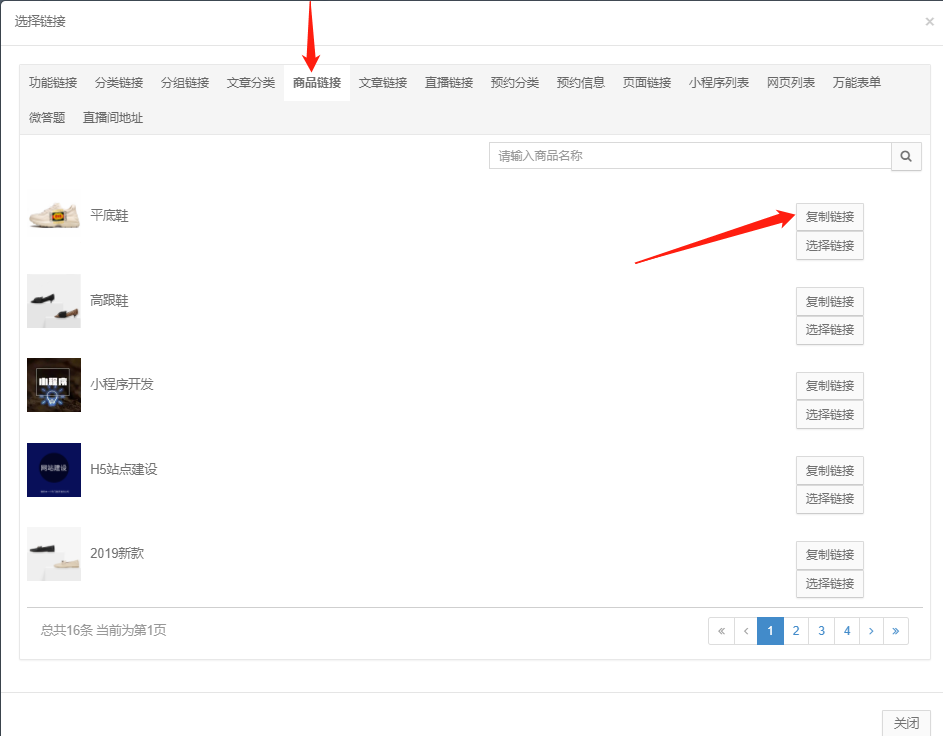Open the 万能表单 tab

pos(857,83)
